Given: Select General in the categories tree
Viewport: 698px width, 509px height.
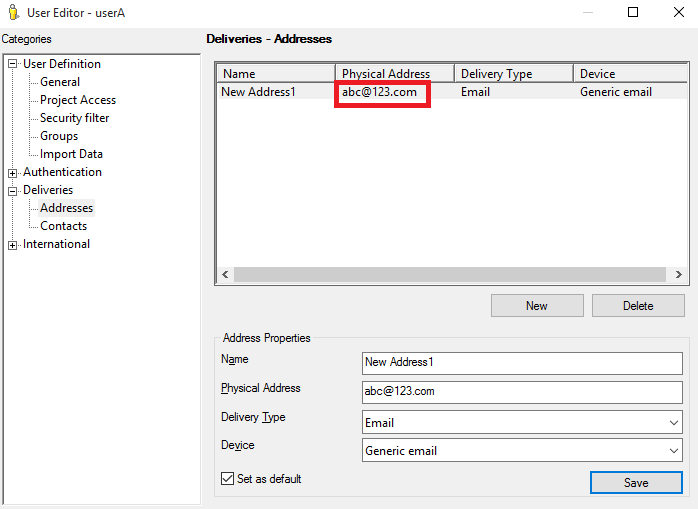Looking at the screenshot, I should [x=60, y=82].
